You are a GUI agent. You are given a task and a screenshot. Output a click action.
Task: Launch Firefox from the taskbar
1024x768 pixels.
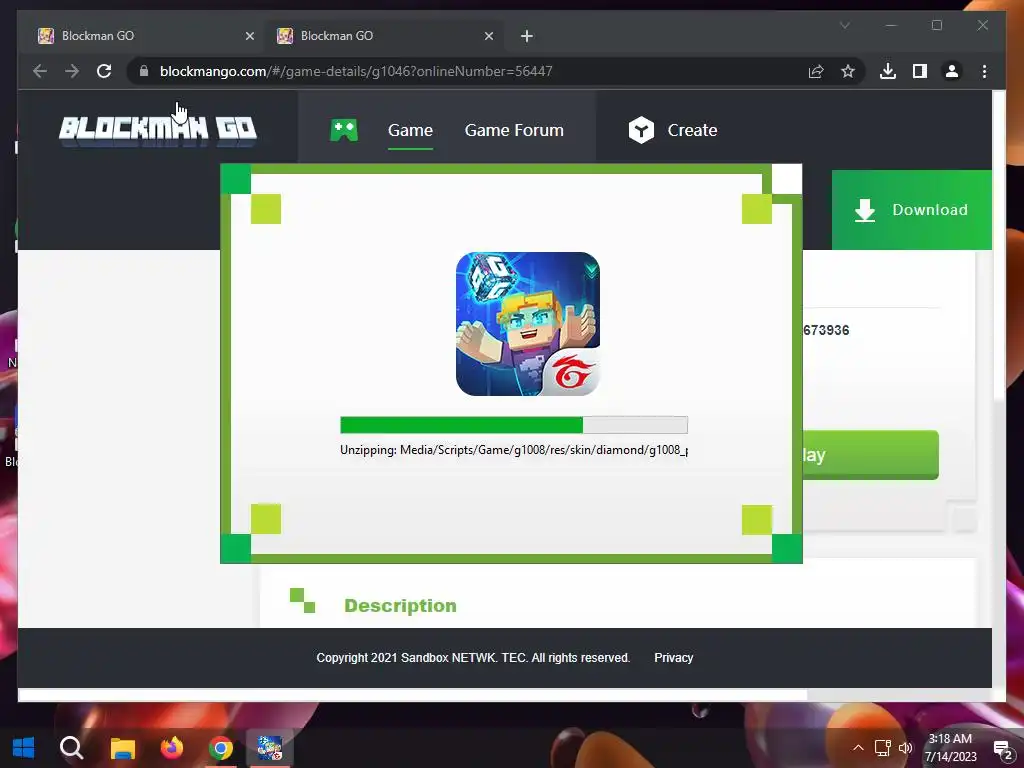click(172, 748)
